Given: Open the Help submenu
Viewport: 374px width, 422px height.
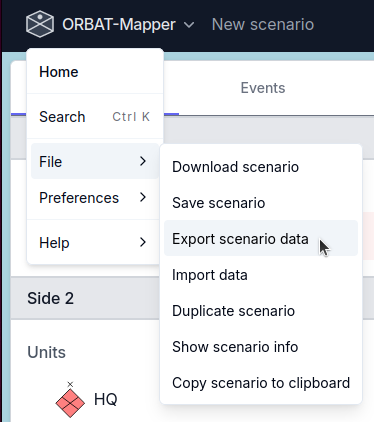Looking at the screenshot, I should tap(95, 242).
